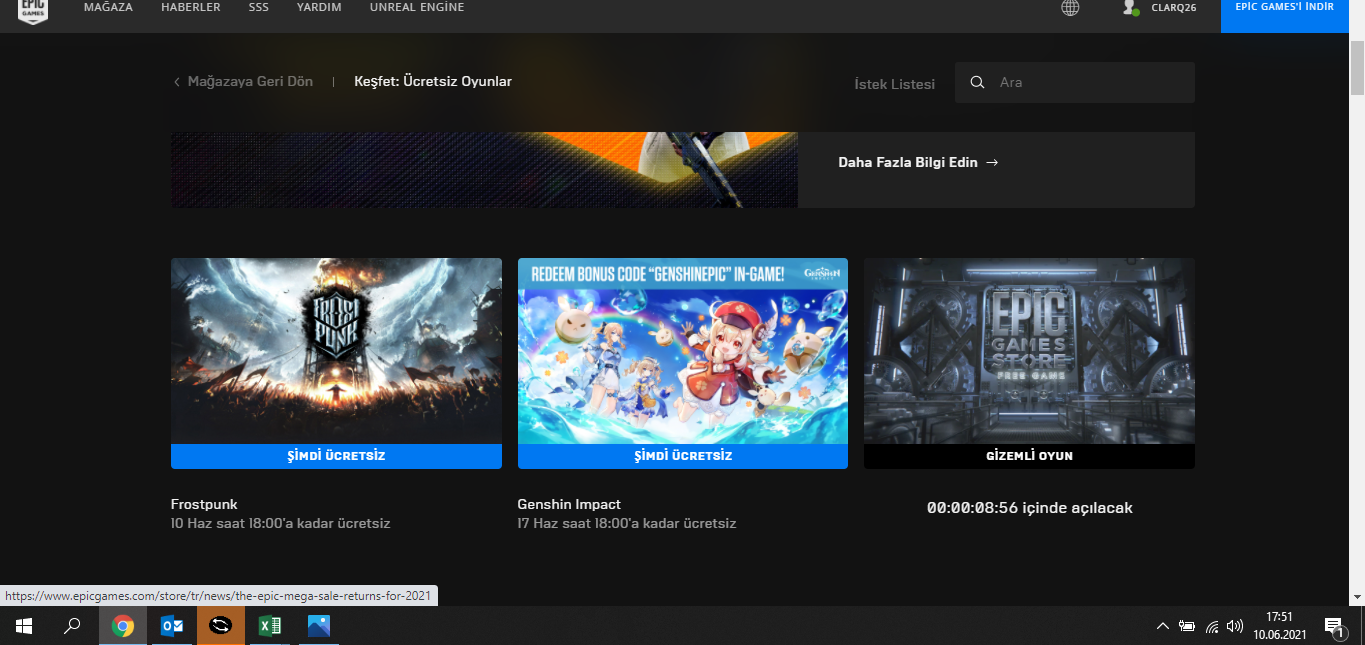Open the Photos app in taskbar

(x=319, y=626)
